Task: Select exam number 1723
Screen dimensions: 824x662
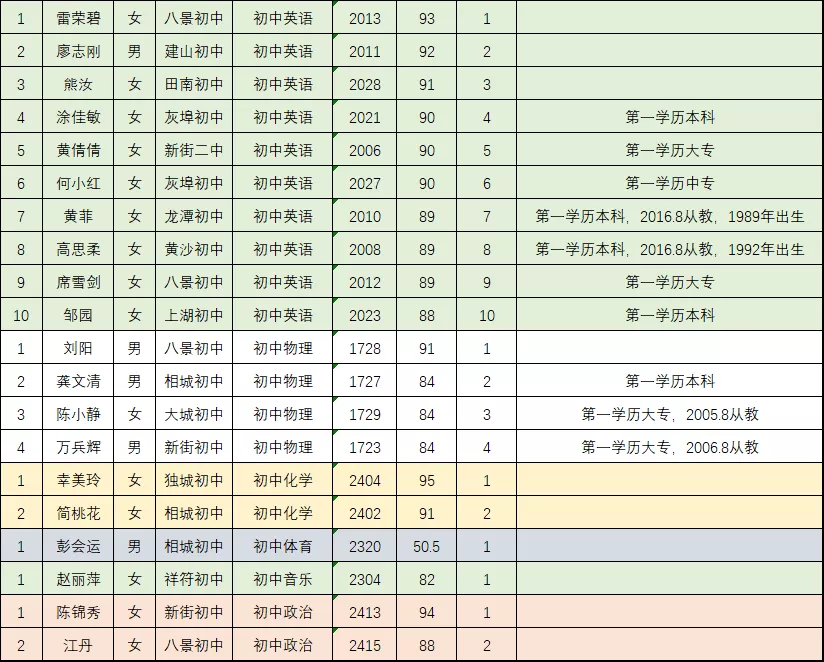Action: [365, 448]
